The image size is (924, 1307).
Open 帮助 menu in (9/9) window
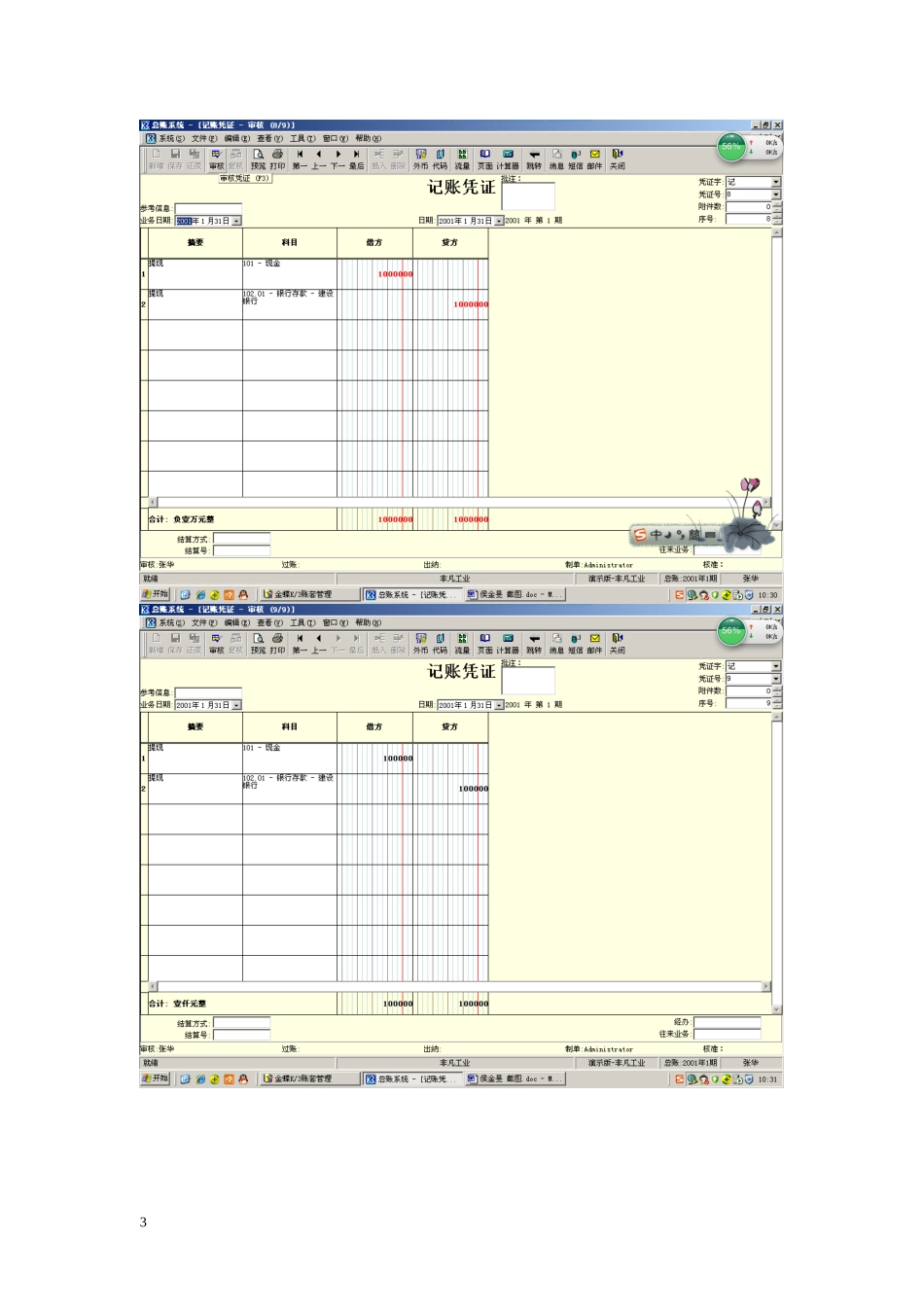point(368,623)
